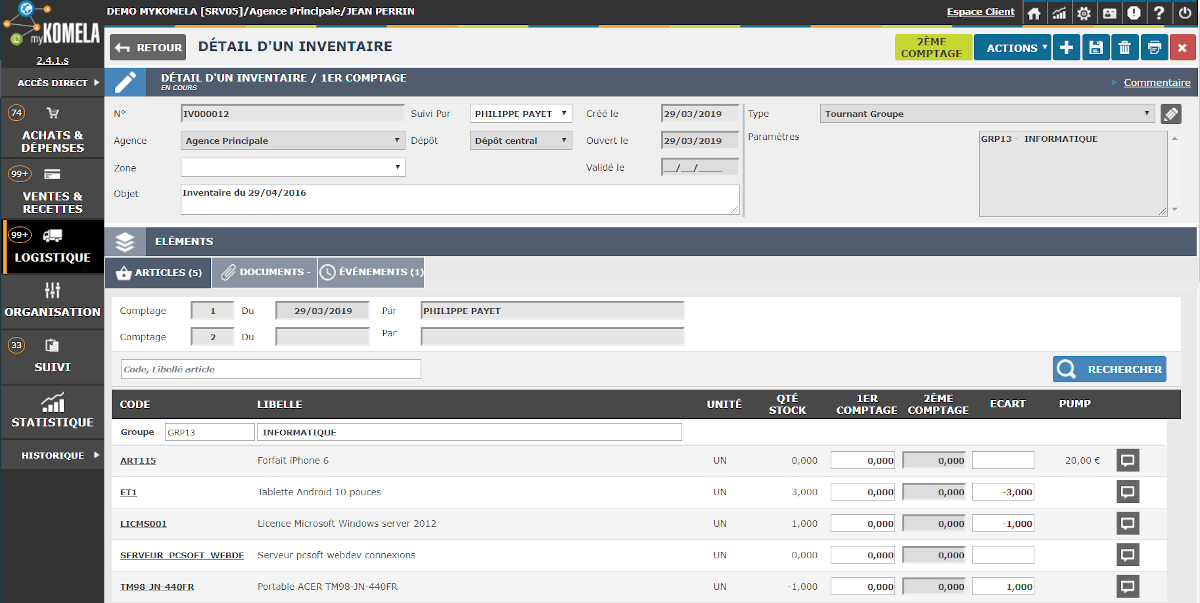Click version link 2.4.1.s
This screenshot has height=603, width=1200.
[52, 60]
